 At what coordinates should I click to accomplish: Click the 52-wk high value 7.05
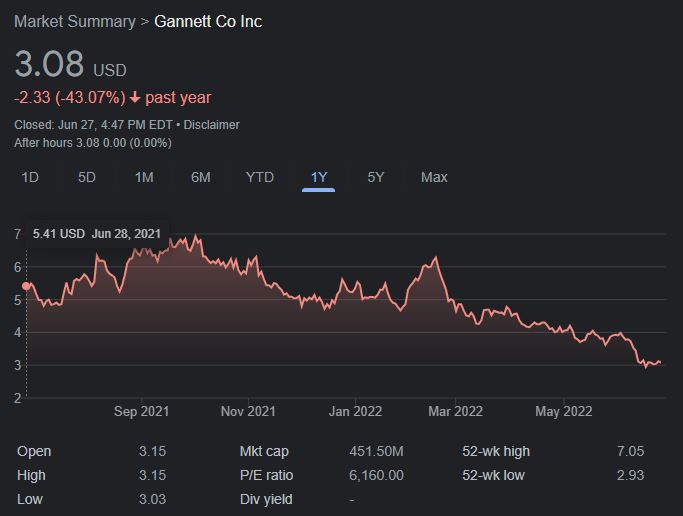[x=631, y=451]
